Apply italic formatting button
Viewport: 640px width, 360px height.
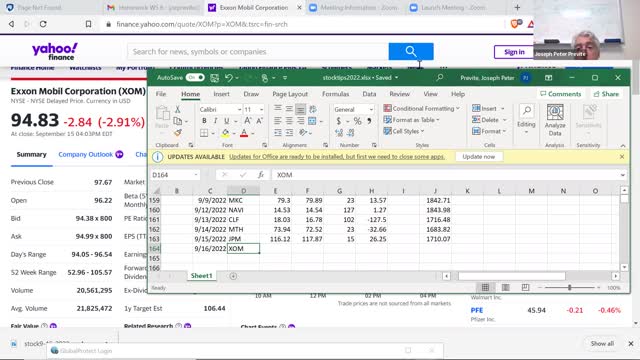pos(215,121)
